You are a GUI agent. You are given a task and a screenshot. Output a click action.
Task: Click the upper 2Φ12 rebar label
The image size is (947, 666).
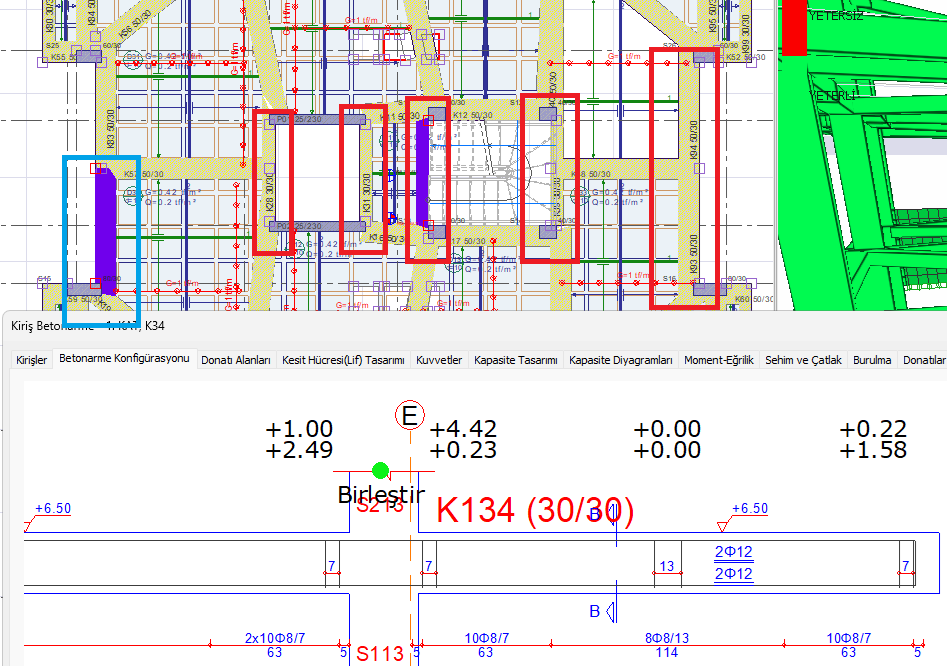733,552
